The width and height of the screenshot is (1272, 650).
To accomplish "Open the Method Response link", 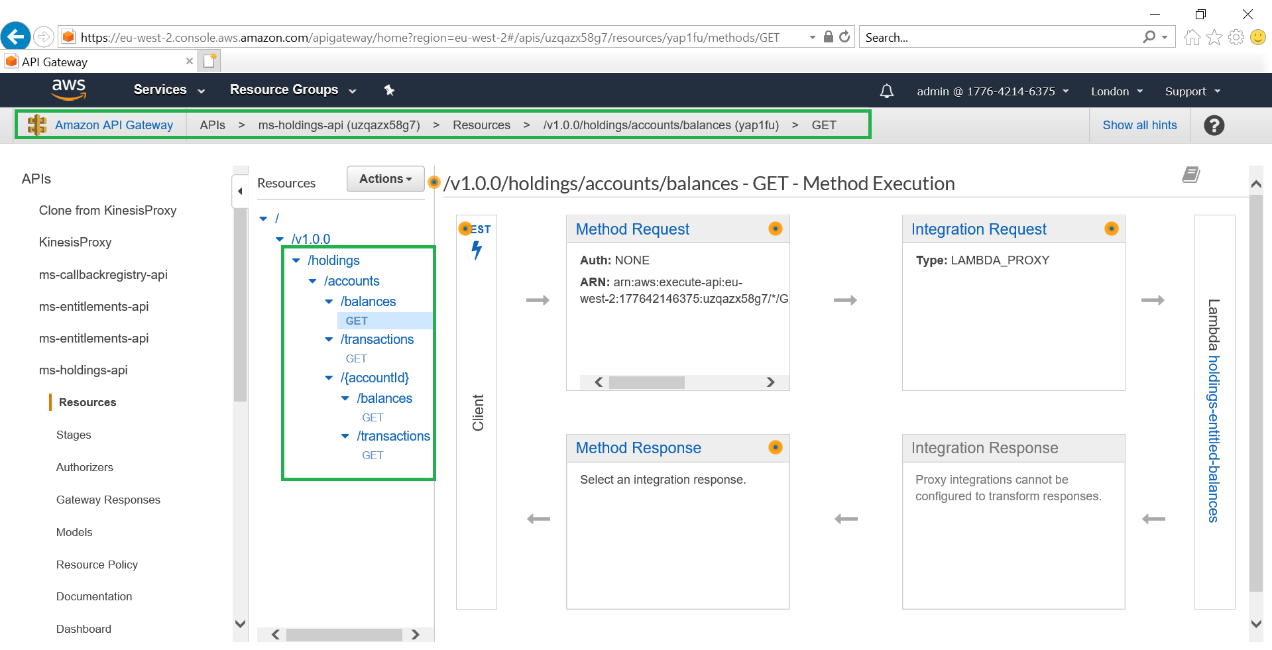I will pyautogui.click(x=638, y=448).
